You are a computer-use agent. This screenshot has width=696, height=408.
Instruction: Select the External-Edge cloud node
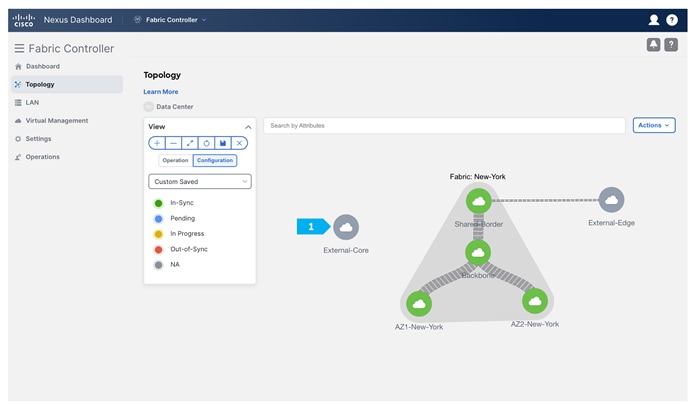[611, 200]
